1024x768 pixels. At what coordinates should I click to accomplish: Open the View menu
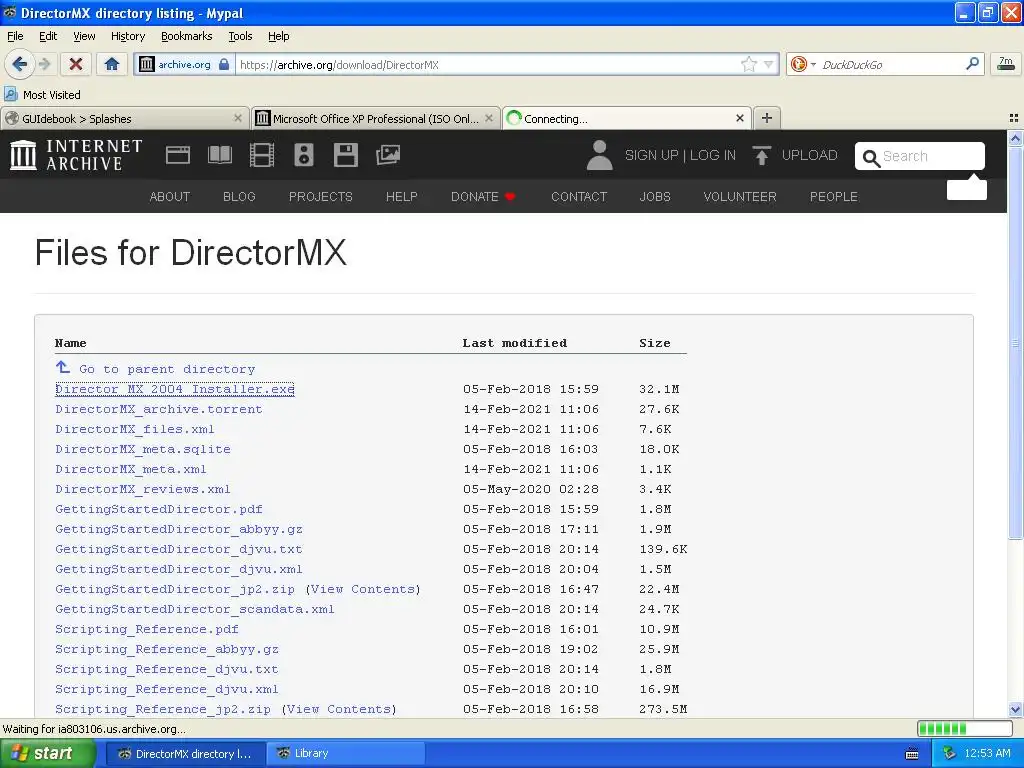84,36
